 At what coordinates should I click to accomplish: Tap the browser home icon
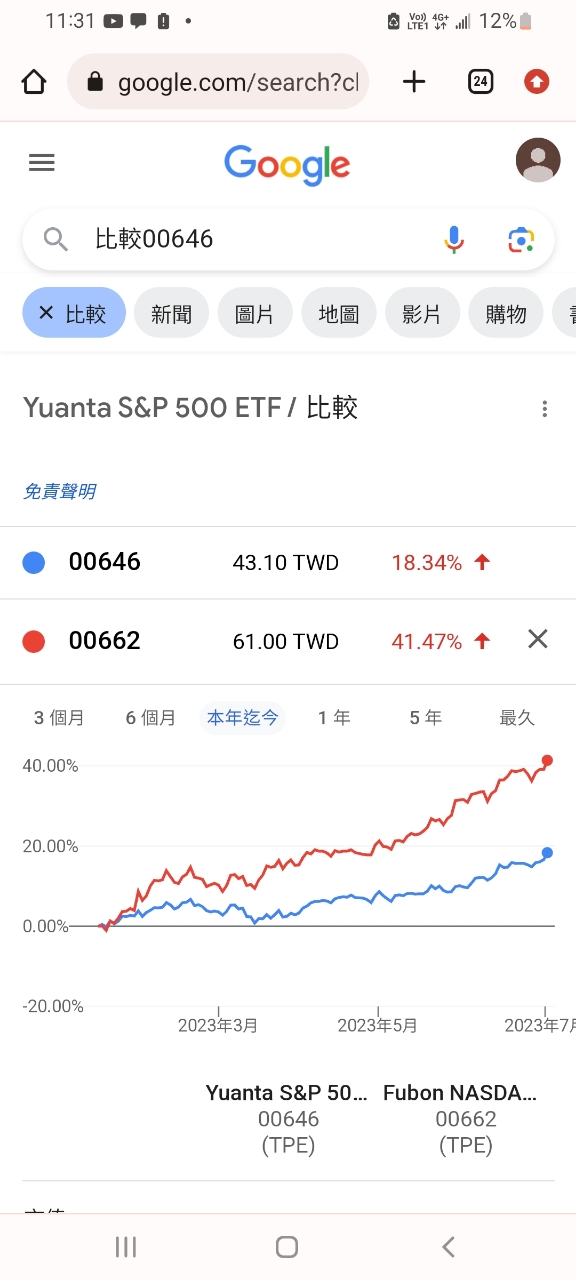click(x=34, y=82)
